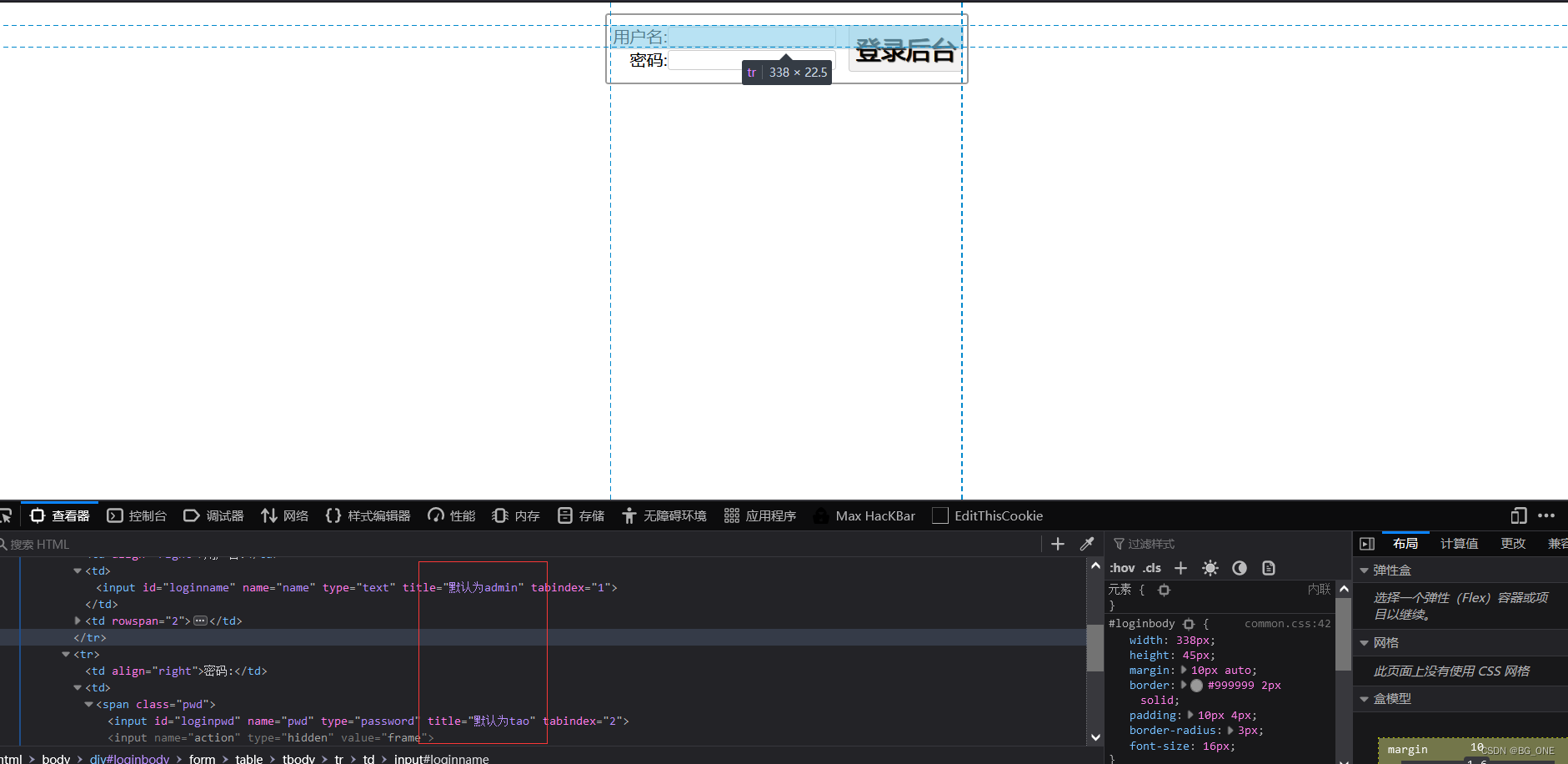Collapse the tr node containing 密码

[66, 655]
